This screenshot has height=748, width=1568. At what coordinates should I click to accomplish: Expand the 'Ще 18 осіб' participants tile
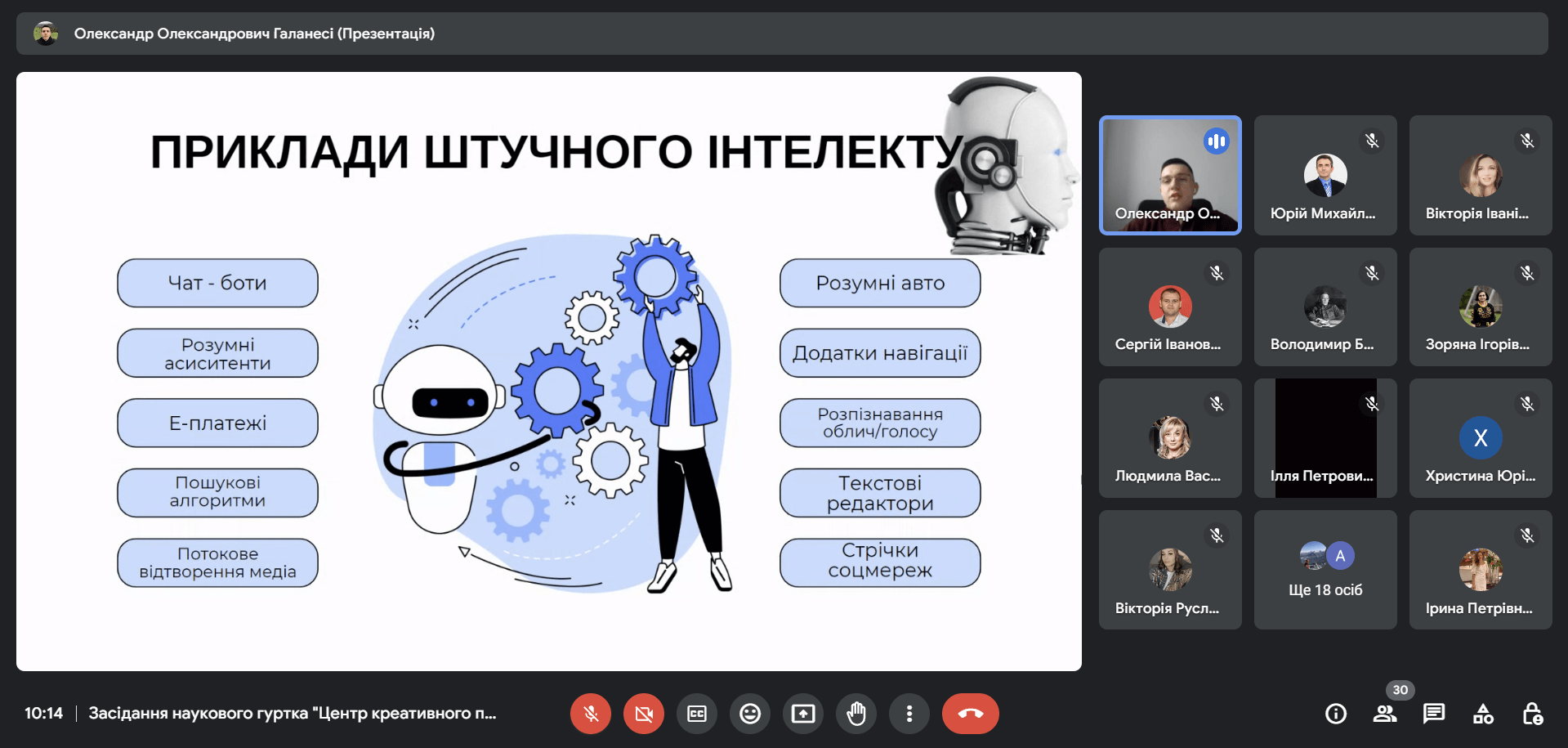click(x=1325, y=570)
